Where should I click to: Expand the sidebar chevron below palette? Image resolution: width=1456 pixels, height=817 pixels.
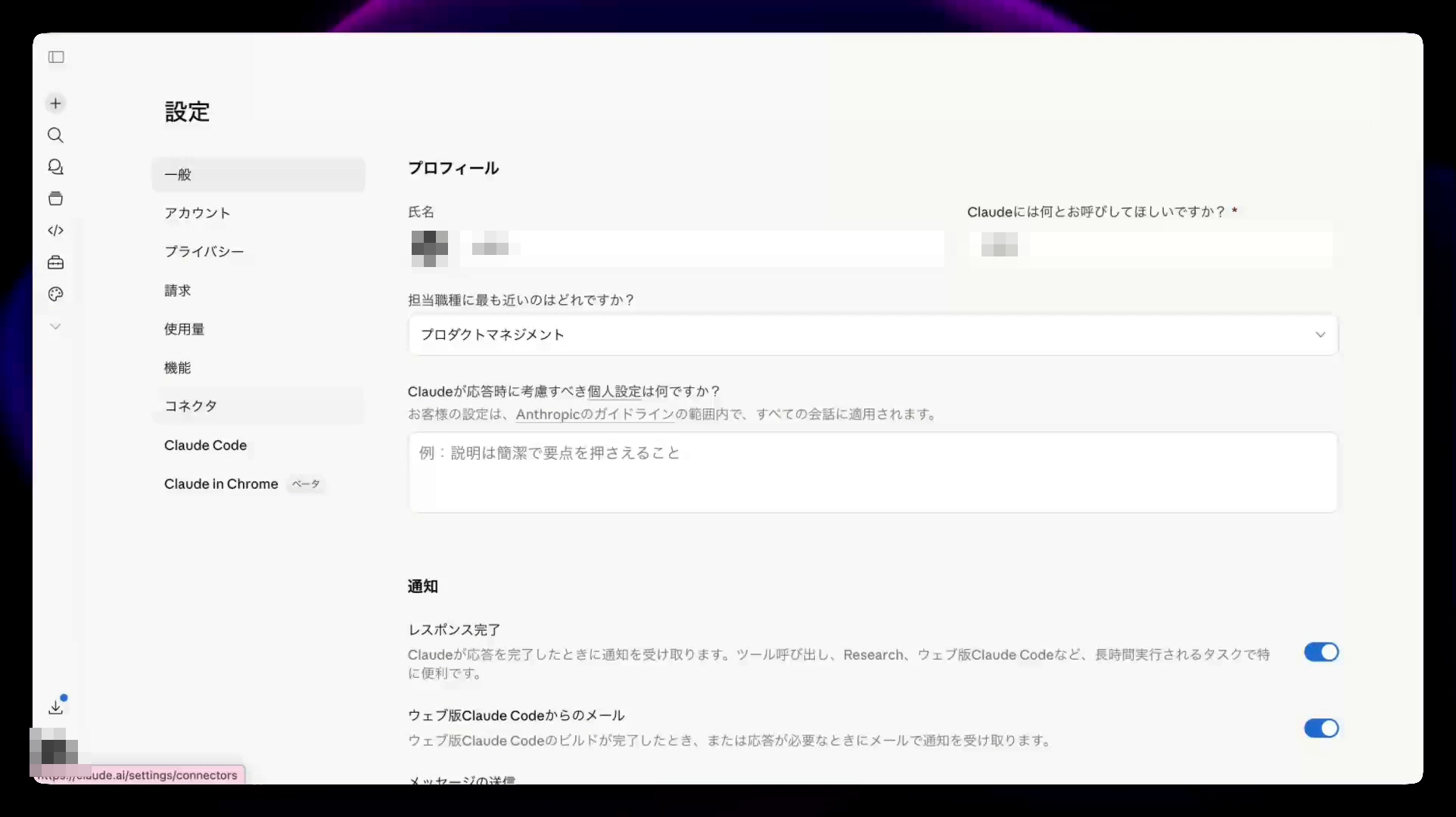coord(55,327)
